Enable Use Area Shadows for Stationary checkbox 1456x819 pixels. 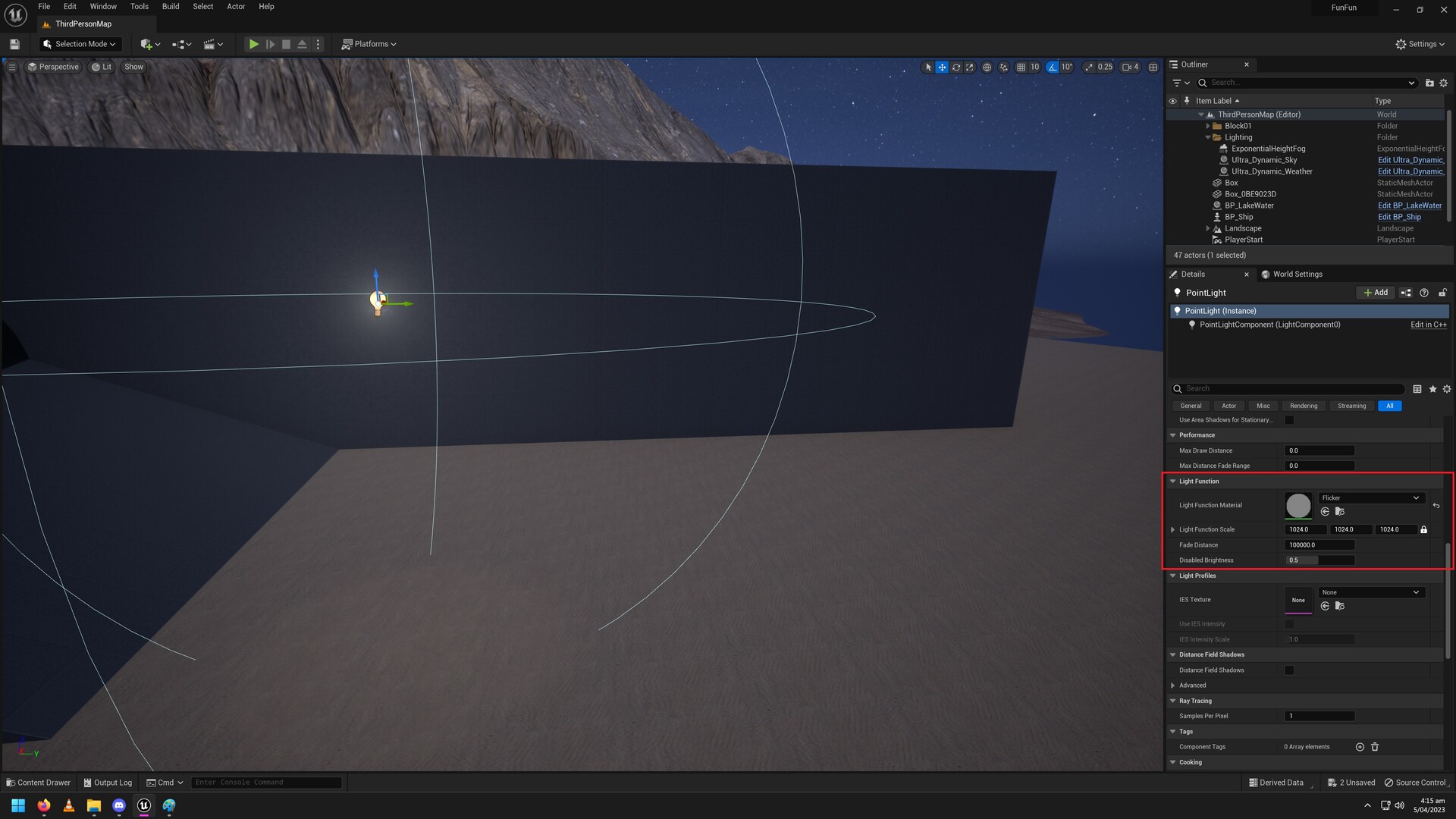pos(1289,419)
